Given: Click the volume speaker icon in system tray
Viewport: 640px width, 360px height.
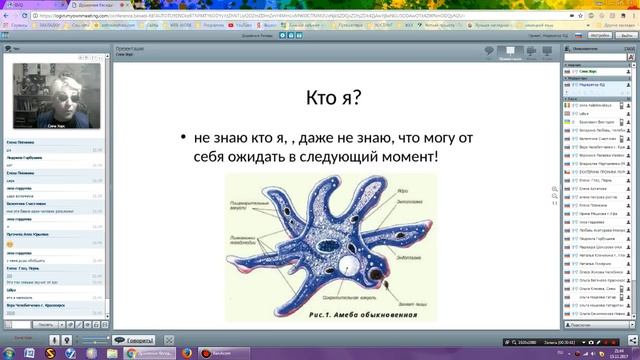Looking at the screenshot, I should [x=593, y=353].
